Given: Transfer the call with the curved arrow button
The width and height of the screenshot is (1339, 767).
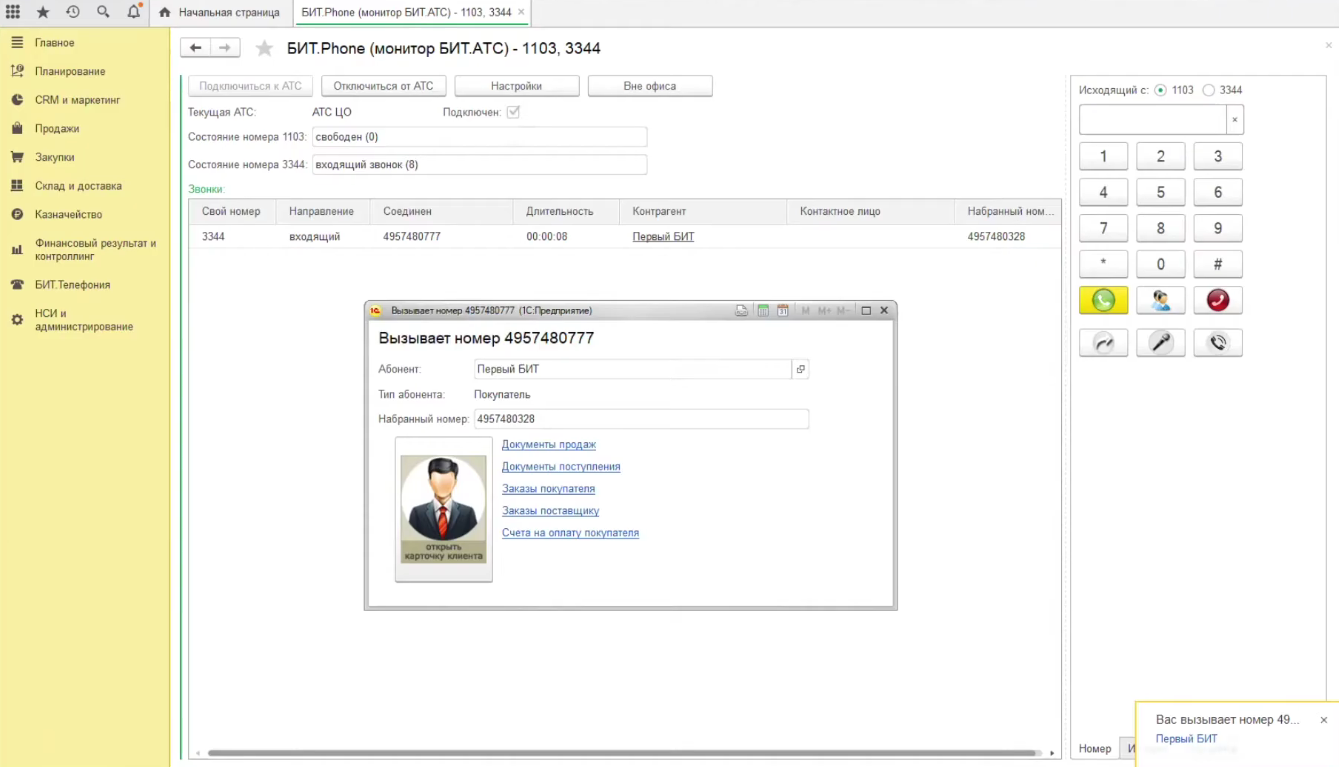Looking at the screenshot, I should click(1103, 343).
